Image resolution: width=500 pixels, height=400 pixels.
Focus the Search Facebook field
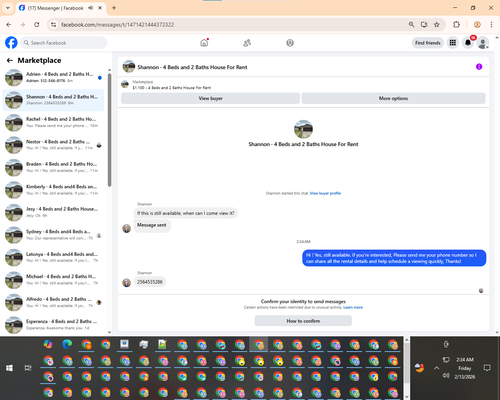coord(64,43)
